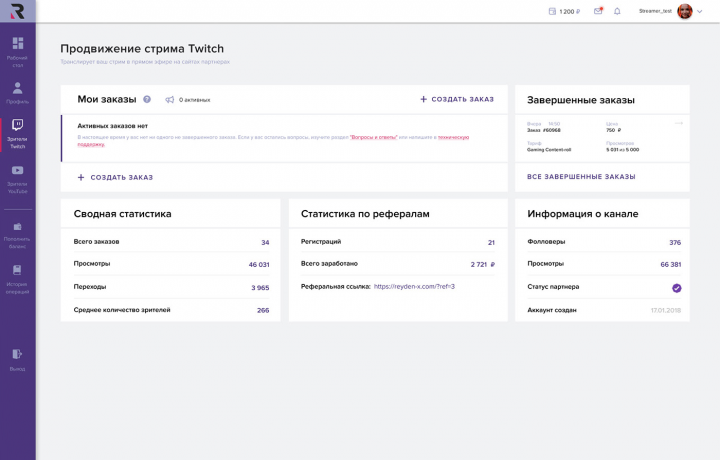Click the bottom СОЗДАТЬ ЗАКАЗ button
Image resolution: width=720 pixels, height=460 pixels.
click(x=115, y=177)
